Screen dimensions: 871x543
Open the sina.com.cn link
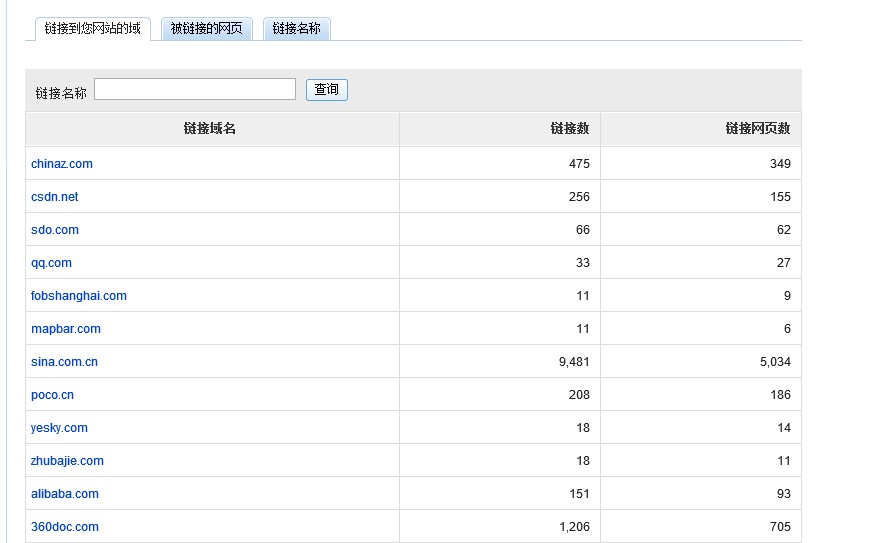coord(64,362)
